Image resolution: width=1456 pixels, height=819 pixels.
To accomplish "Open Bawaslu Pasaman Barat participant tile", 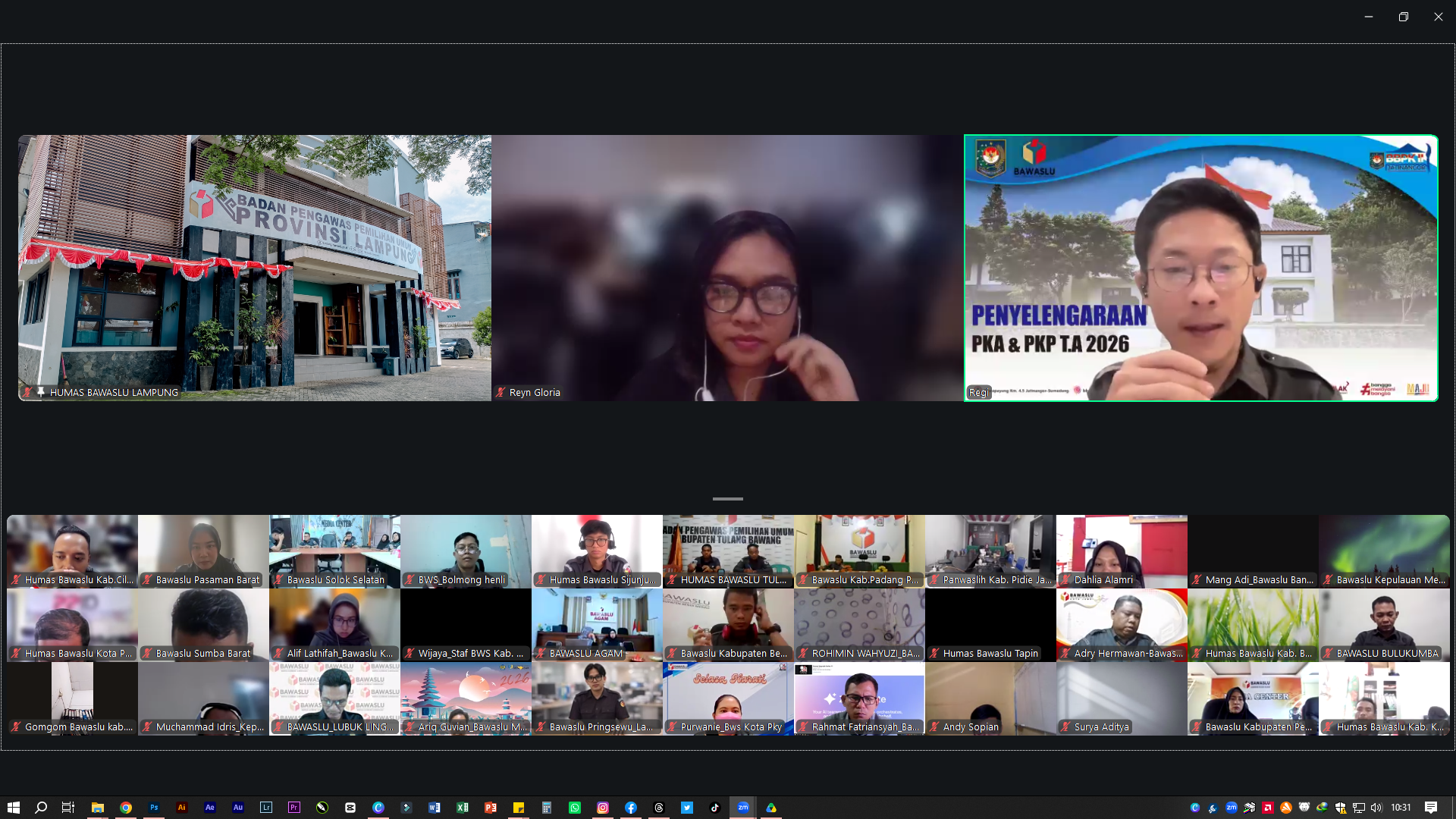I will pos(203,551).
